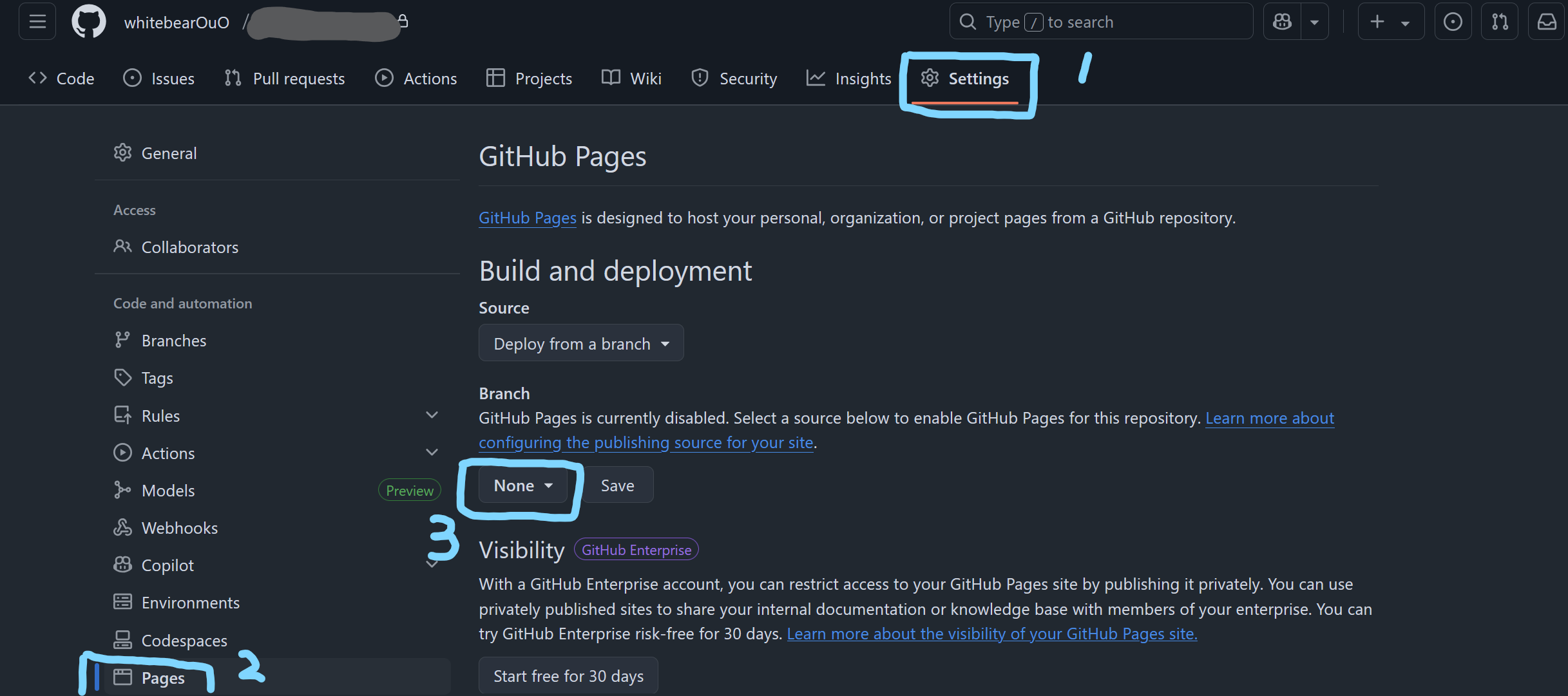
Task: Open the global pull requests icon
Action: [1500, 22]
